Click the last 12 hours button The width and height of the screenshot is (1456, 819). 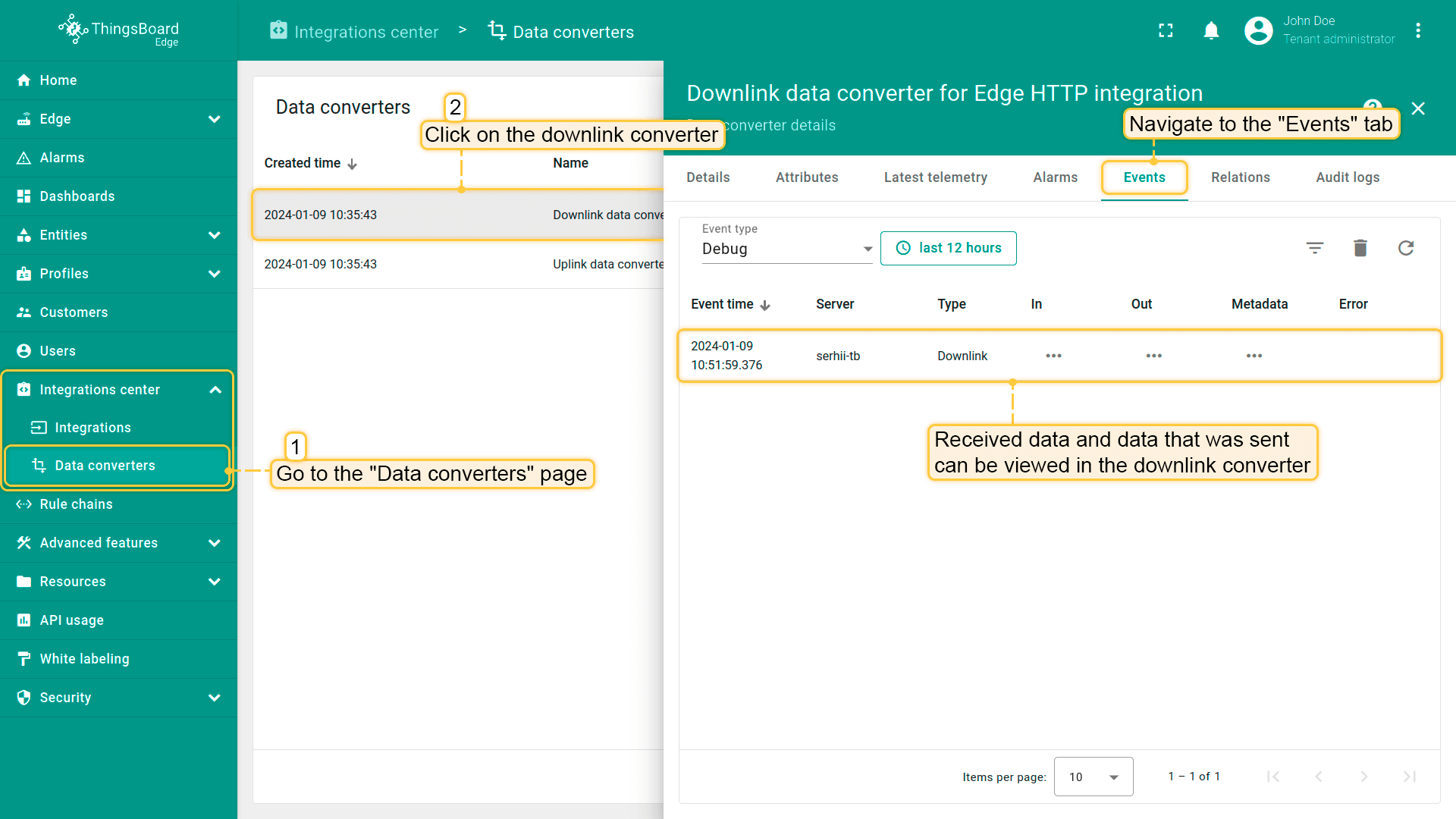tap(948, 248)
